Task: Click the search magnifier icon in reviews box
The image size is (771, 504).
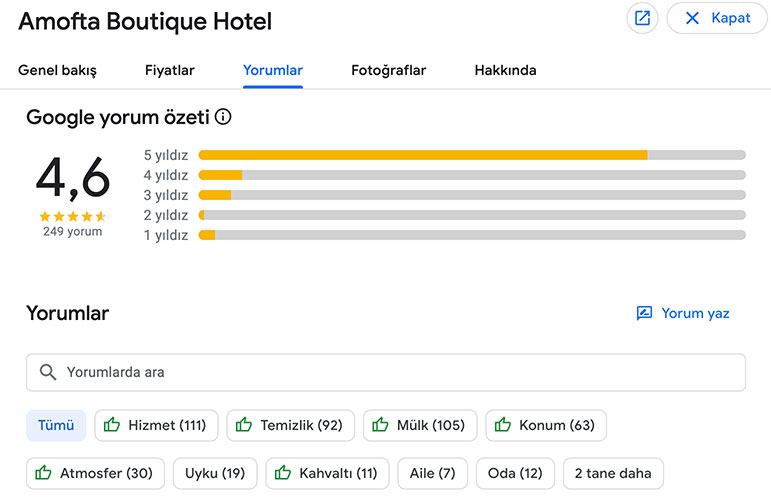Action: (x=47, y=372)
